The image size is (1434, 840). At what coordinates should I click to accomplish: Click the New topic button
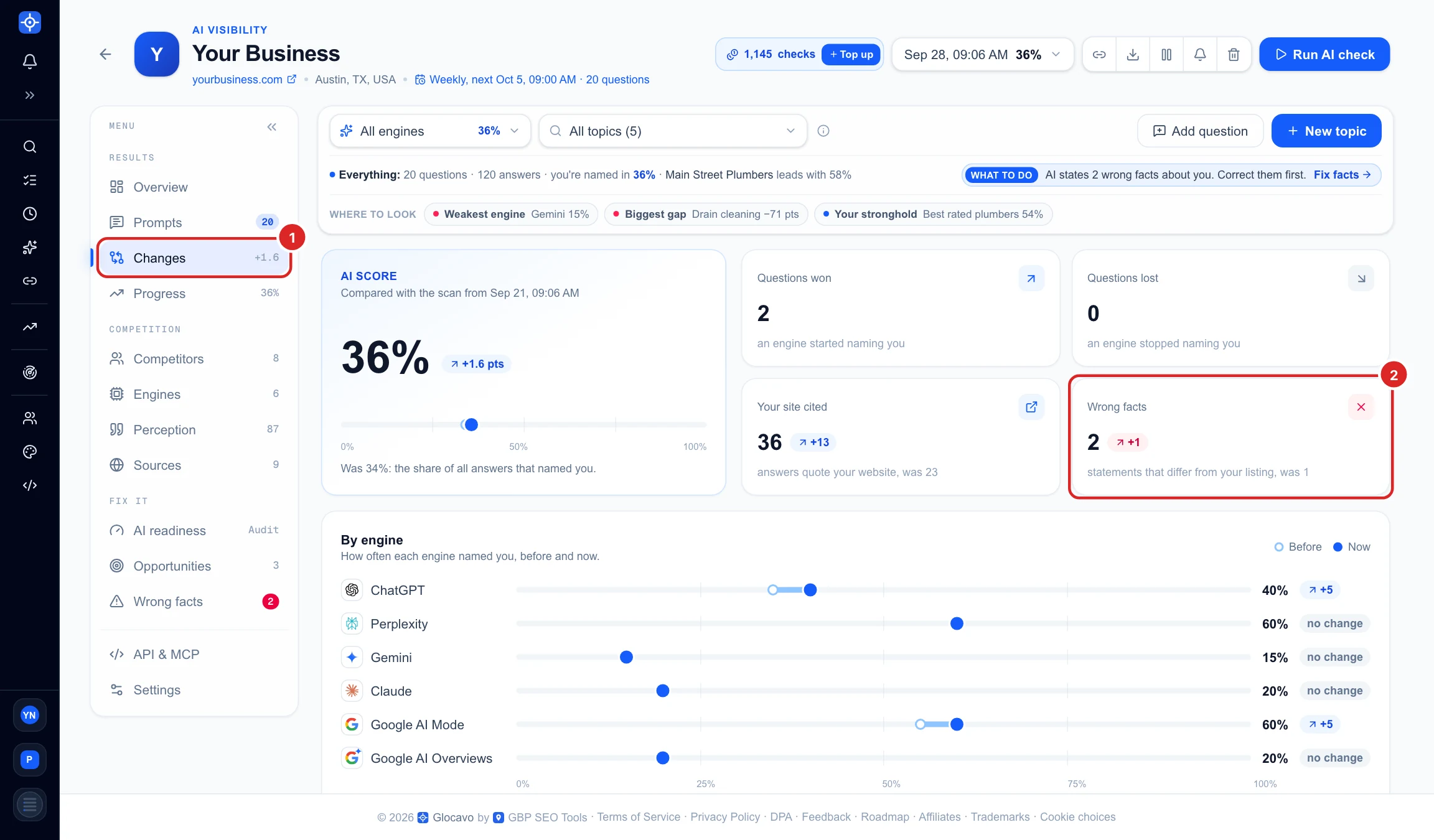pyautogui.click(x=1326, y=131)
